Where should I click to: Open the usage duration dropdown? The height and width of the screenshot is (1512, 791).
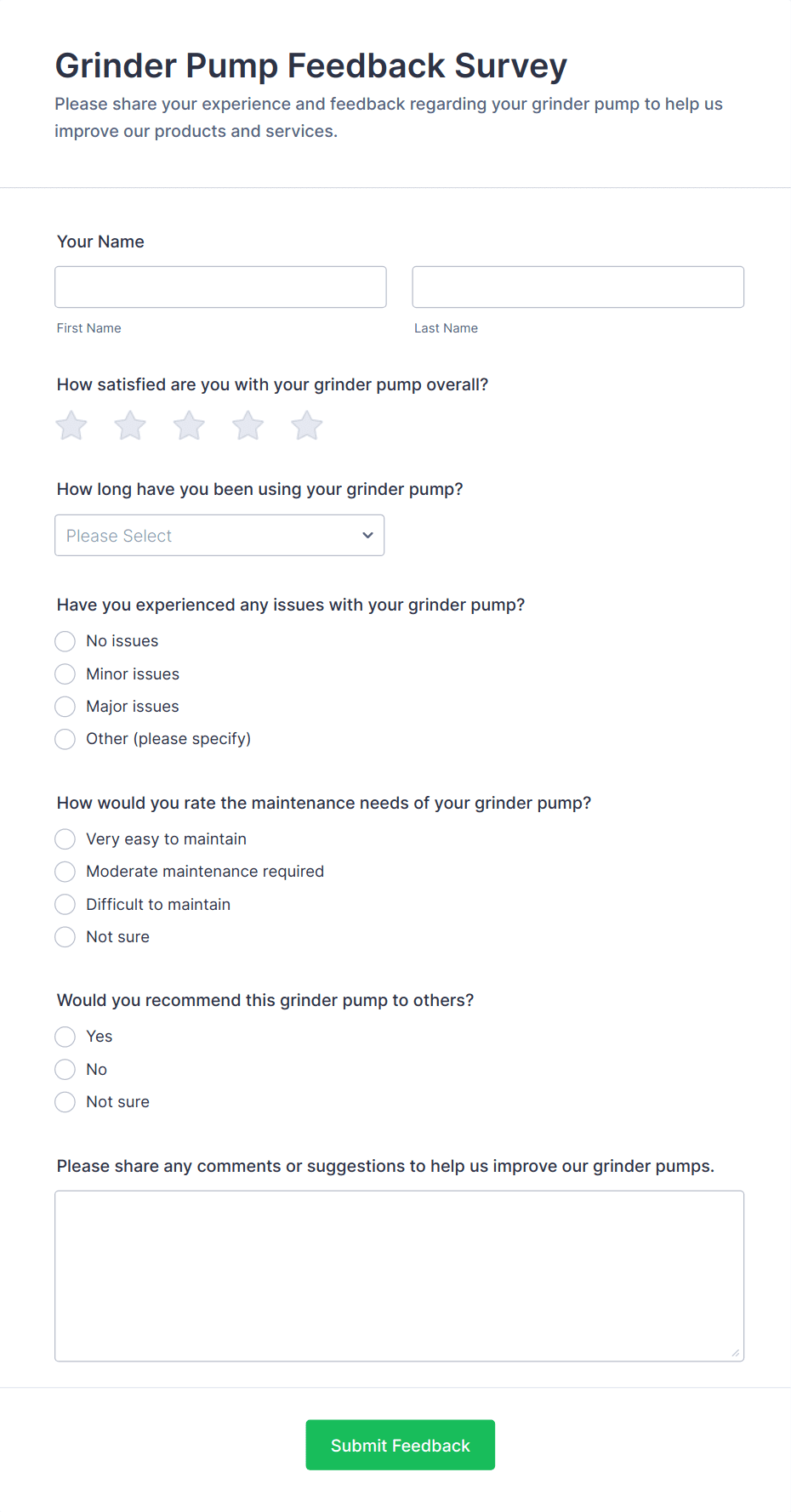[x=219, y=536]
